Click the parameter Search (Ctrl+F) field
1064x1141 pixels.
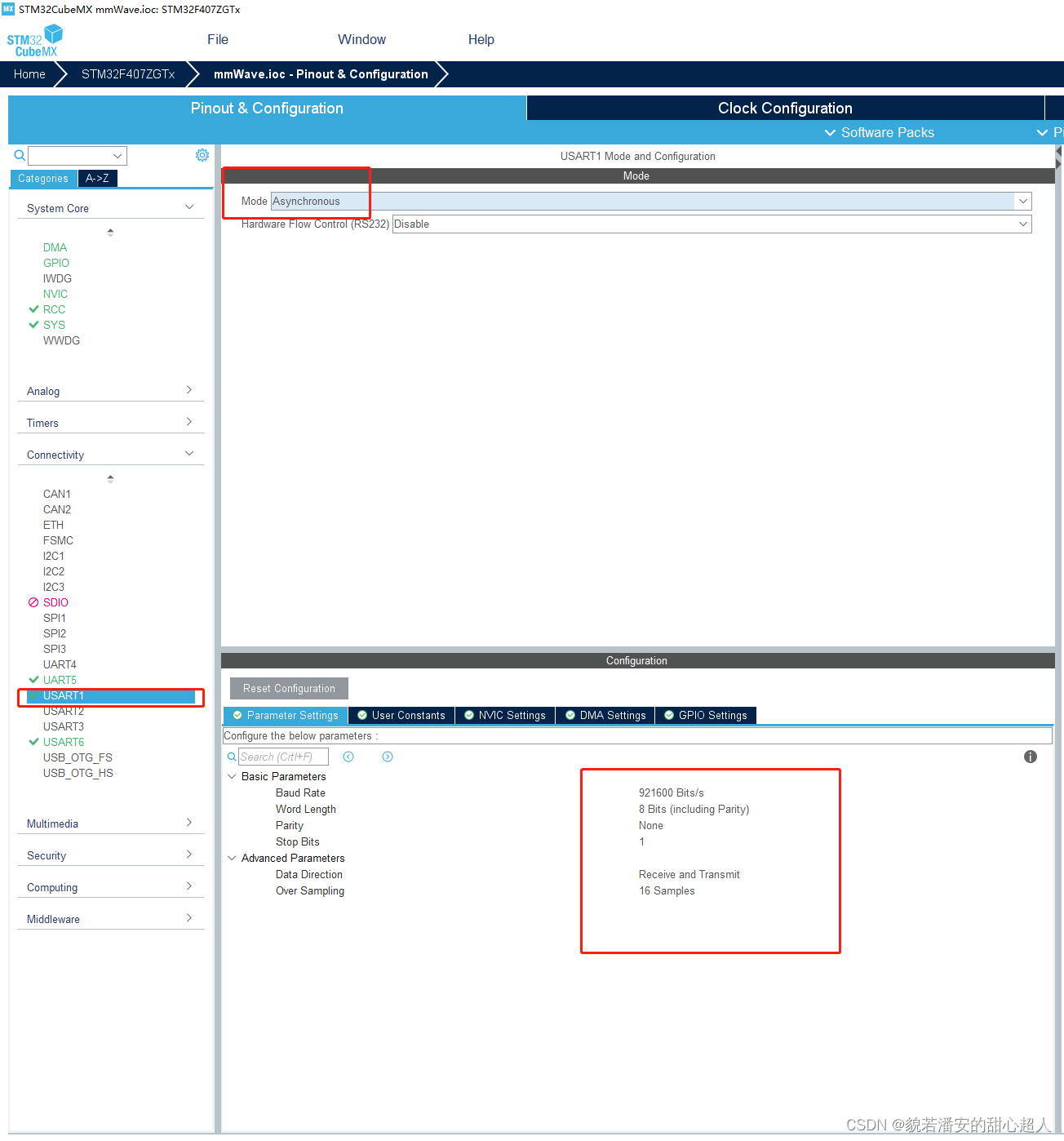tap(283, 757)
